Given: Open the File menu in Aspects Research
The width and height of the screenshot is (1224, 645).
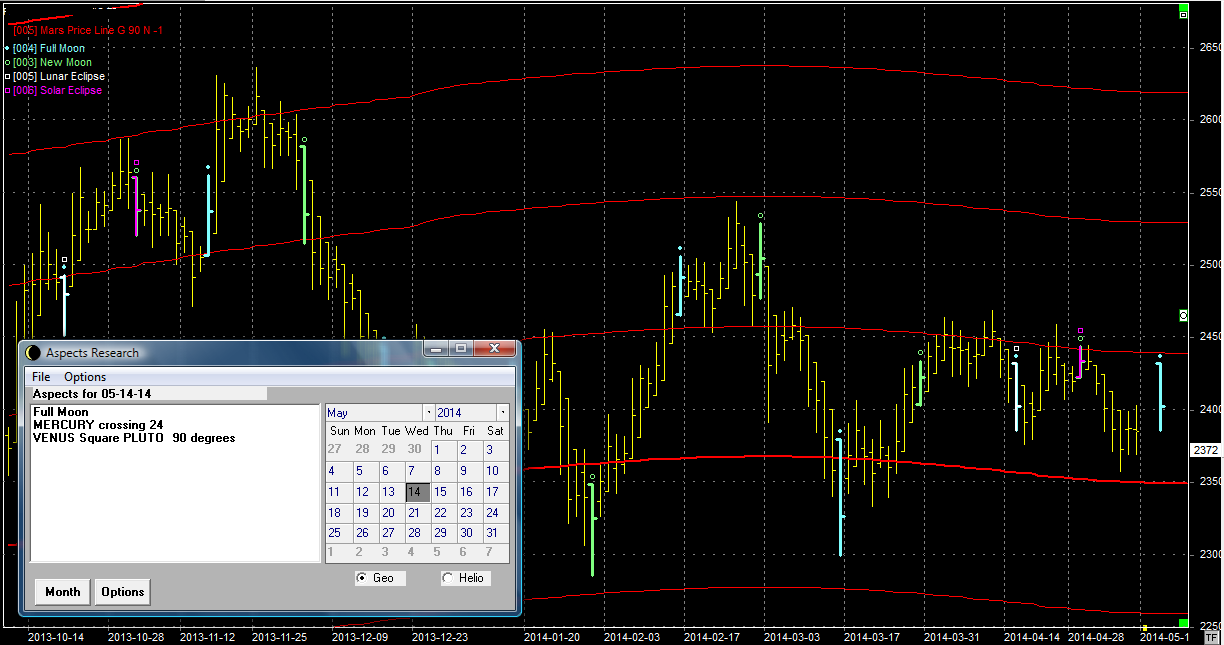Looking at the screenshot, I should pos(41,377).
